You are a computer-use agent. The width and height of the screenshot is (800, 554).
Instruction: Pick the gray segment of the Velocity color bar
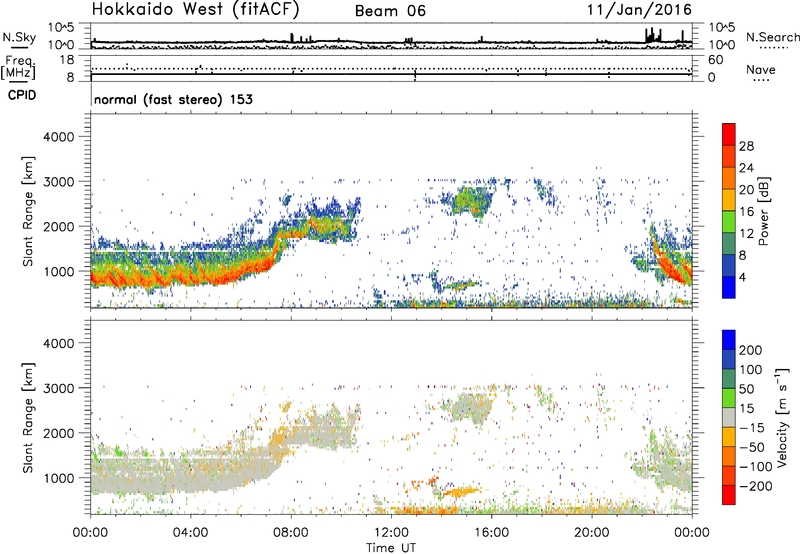[729, 417]
